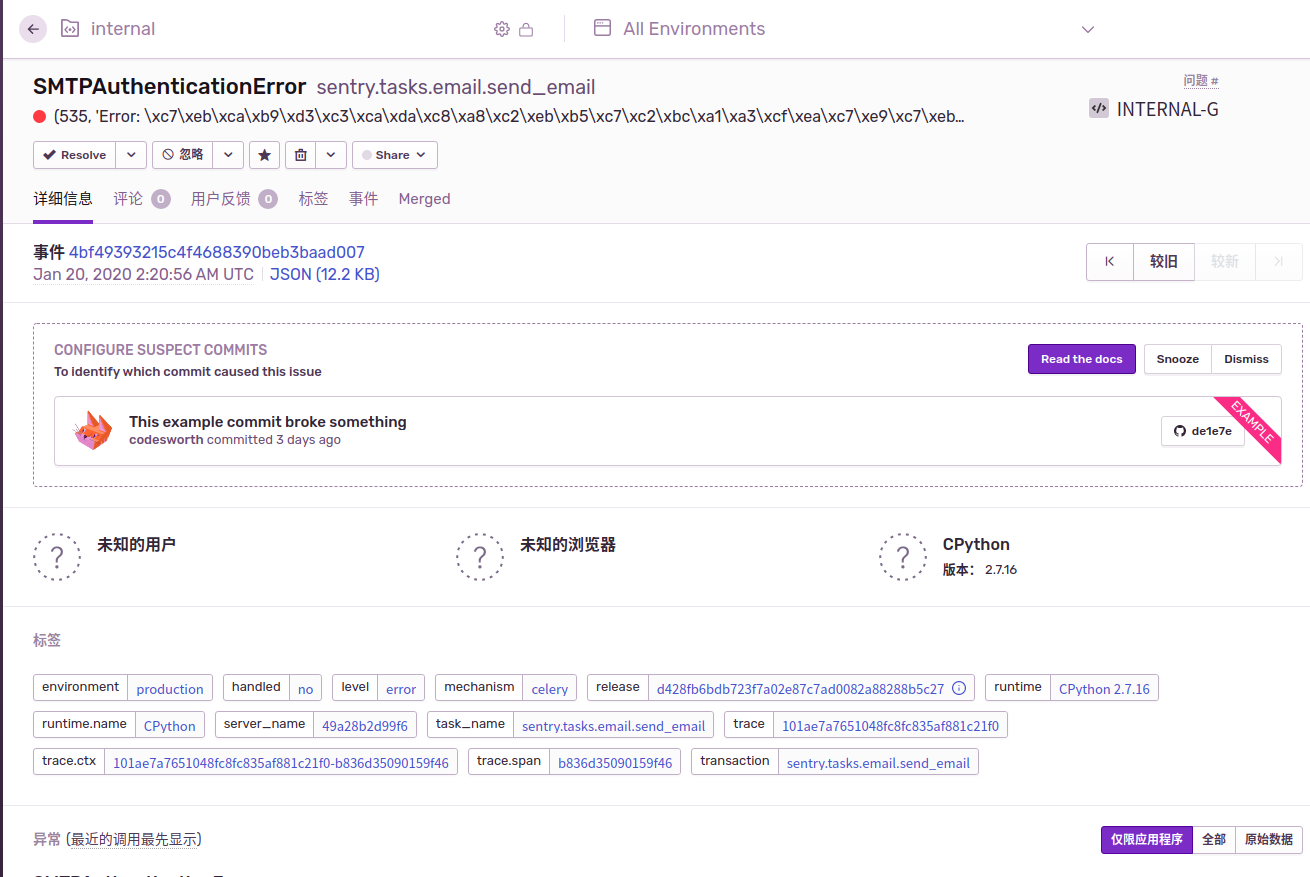Screen dimensions: 1310x877
Task: Click the server_name value 49a28b2d99f6
Action: tap(365, 726)
